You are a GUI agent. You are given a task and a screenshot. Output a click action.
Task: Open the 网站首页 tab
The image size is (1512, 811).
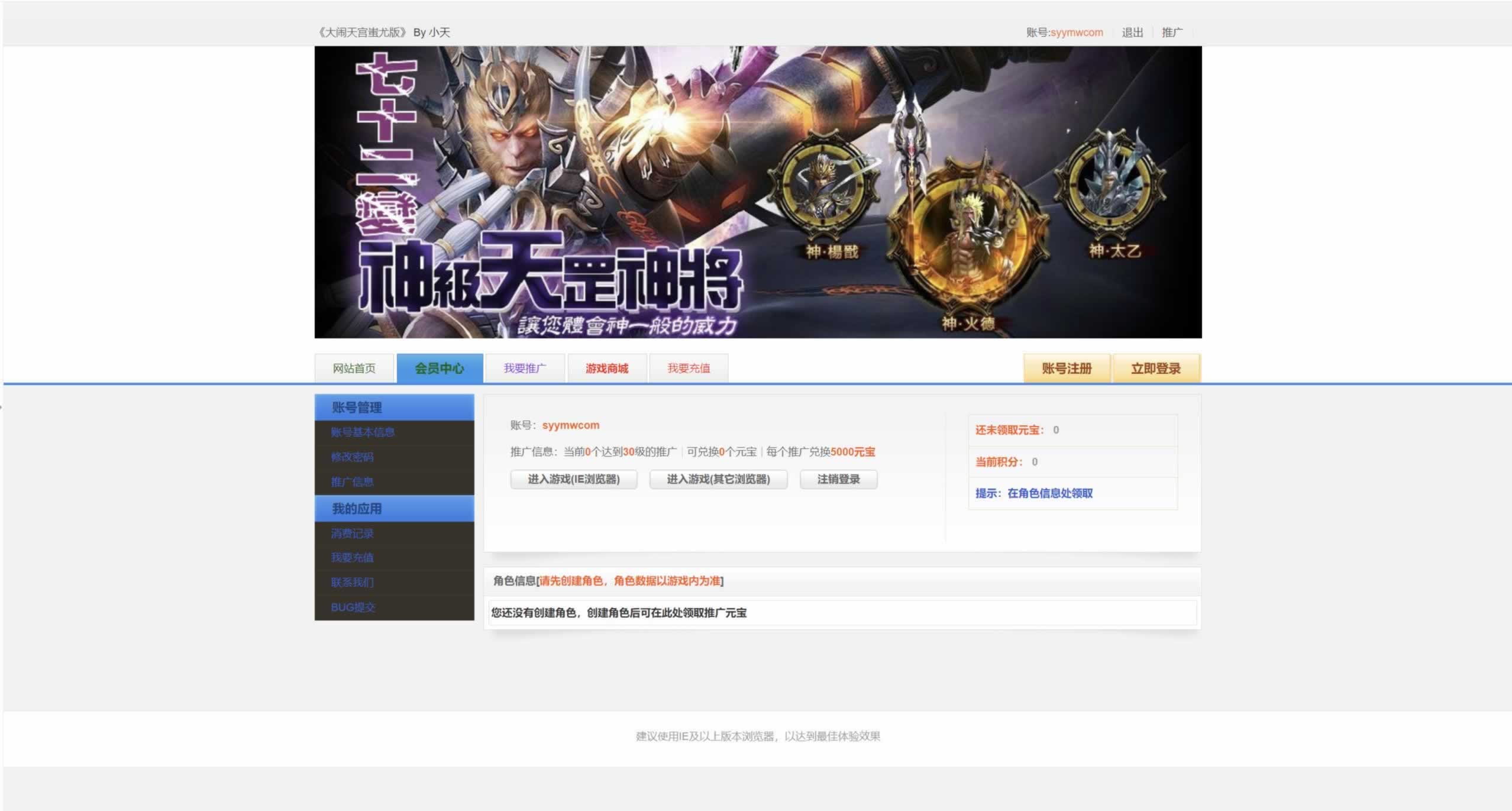pyautogui.click(x=354, y=368)
